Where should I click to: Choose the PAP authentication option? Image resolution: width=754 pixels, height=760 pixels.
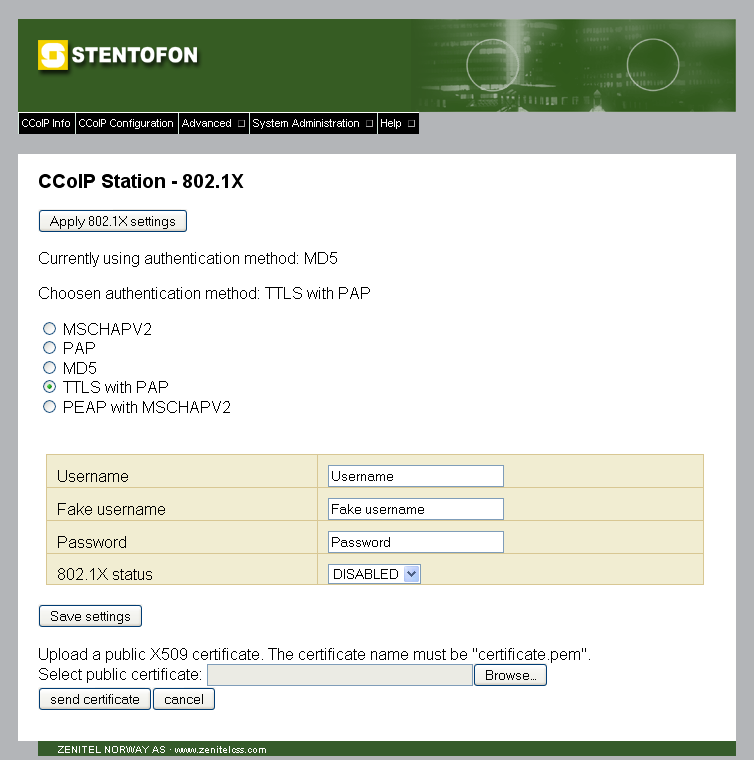[49, 348]
